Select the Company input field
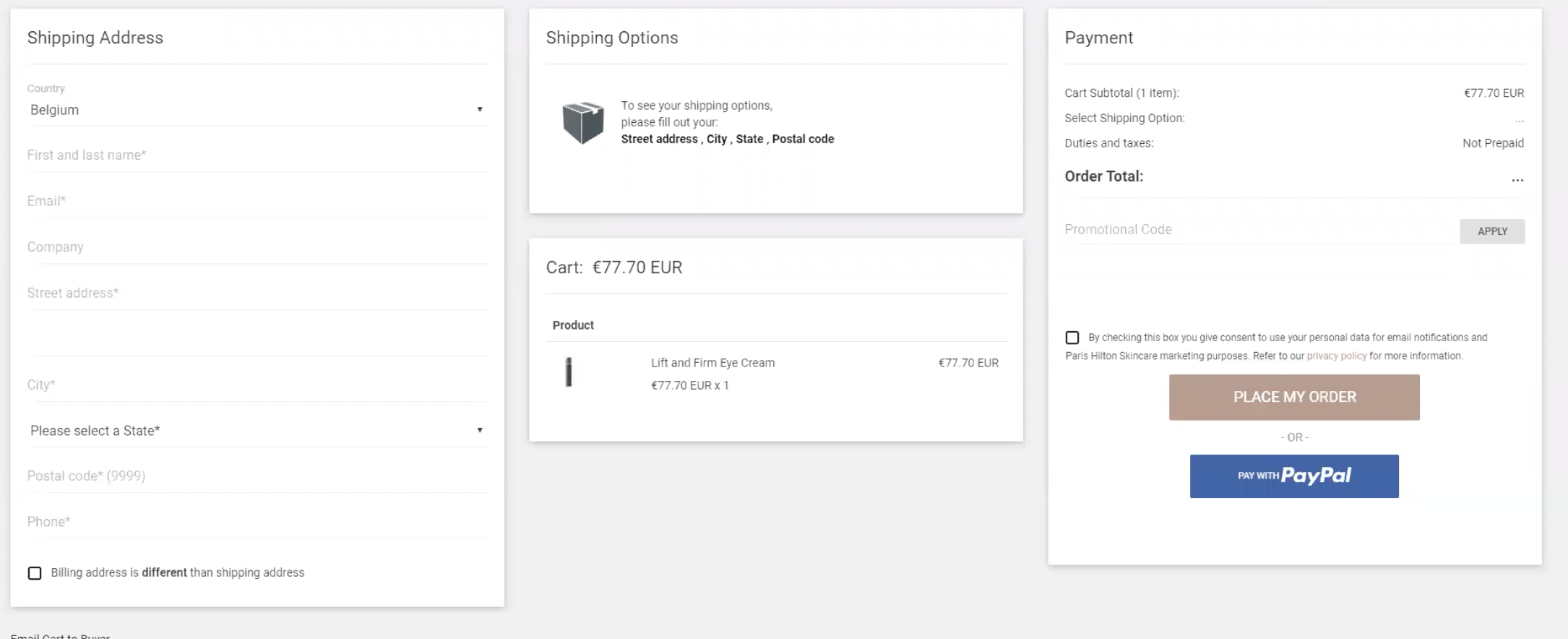 click(257, 247)
